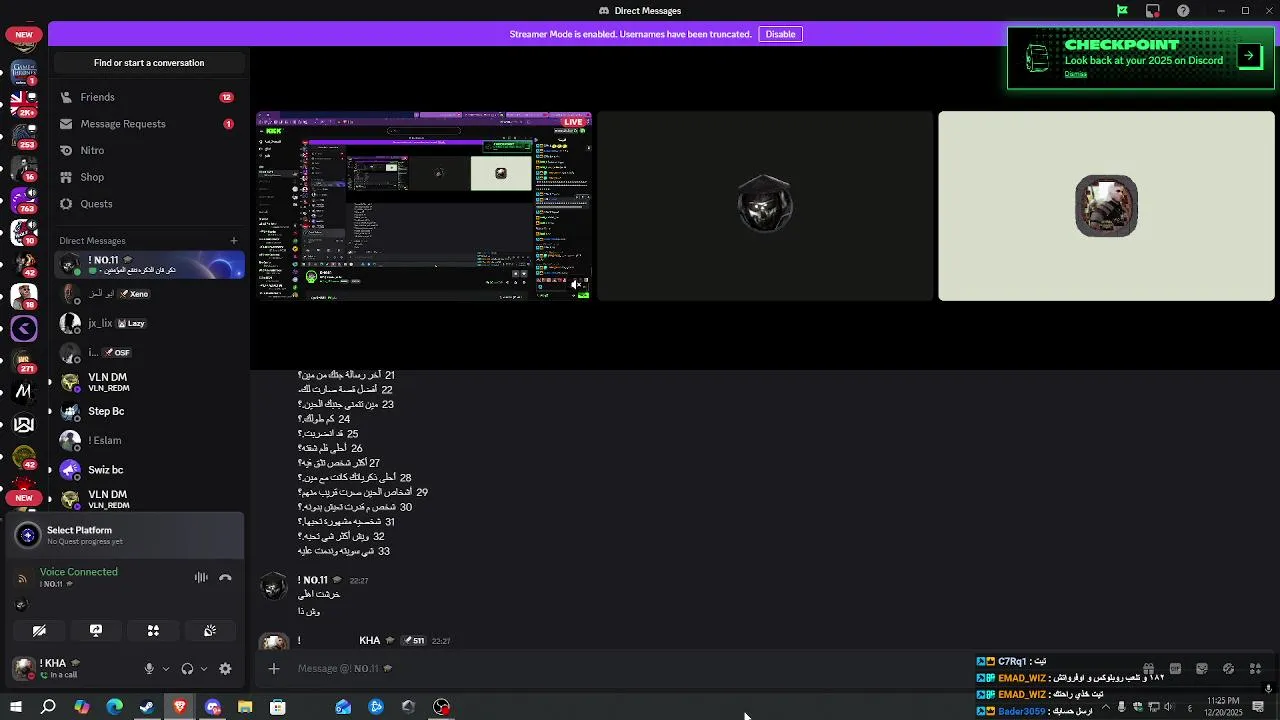Viewport: 1280px width, 720px height.
Task: Open the GIF picker
Action: pos(1175,669)
